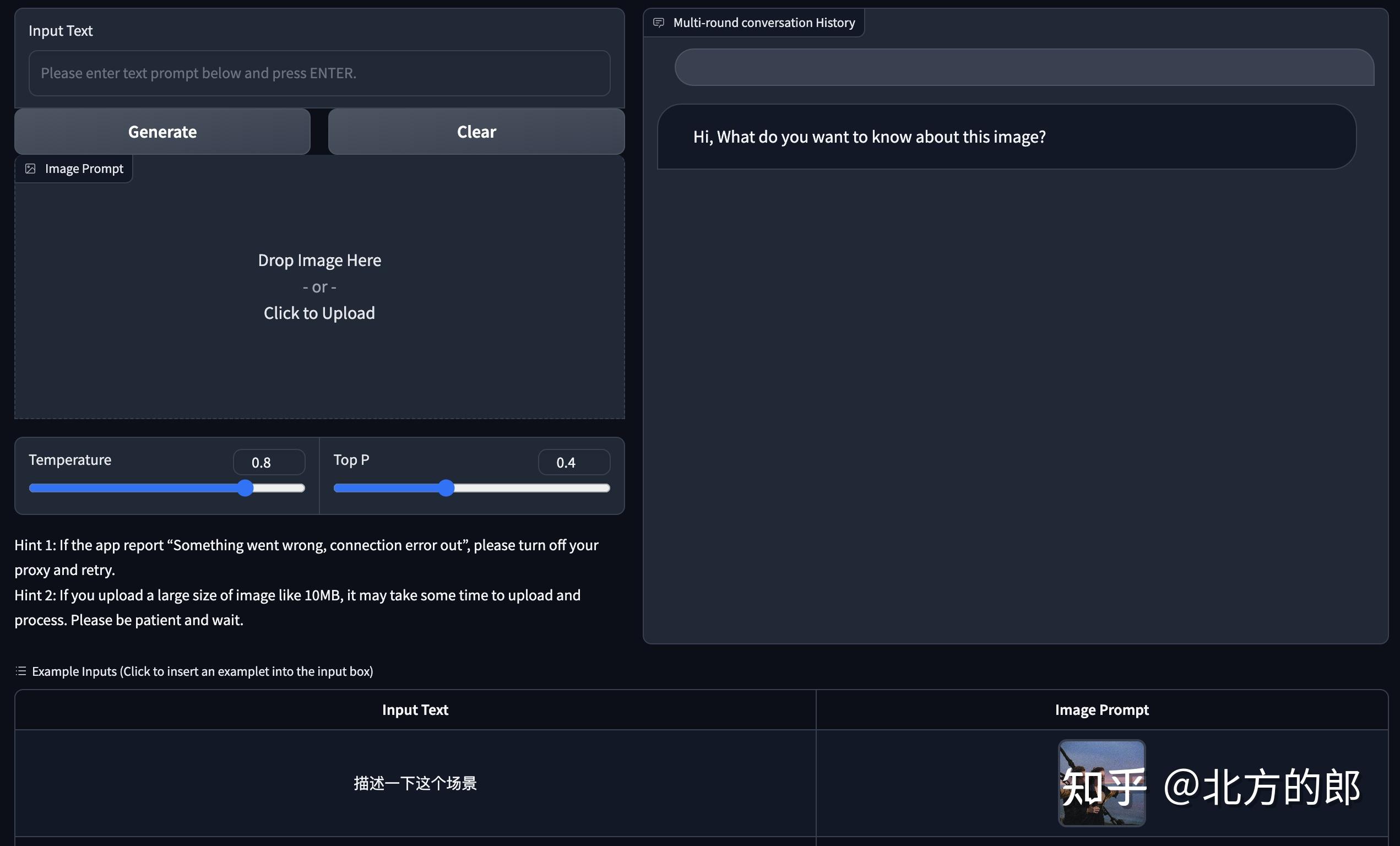Focus the Input Text prompt field

(319, 73)
